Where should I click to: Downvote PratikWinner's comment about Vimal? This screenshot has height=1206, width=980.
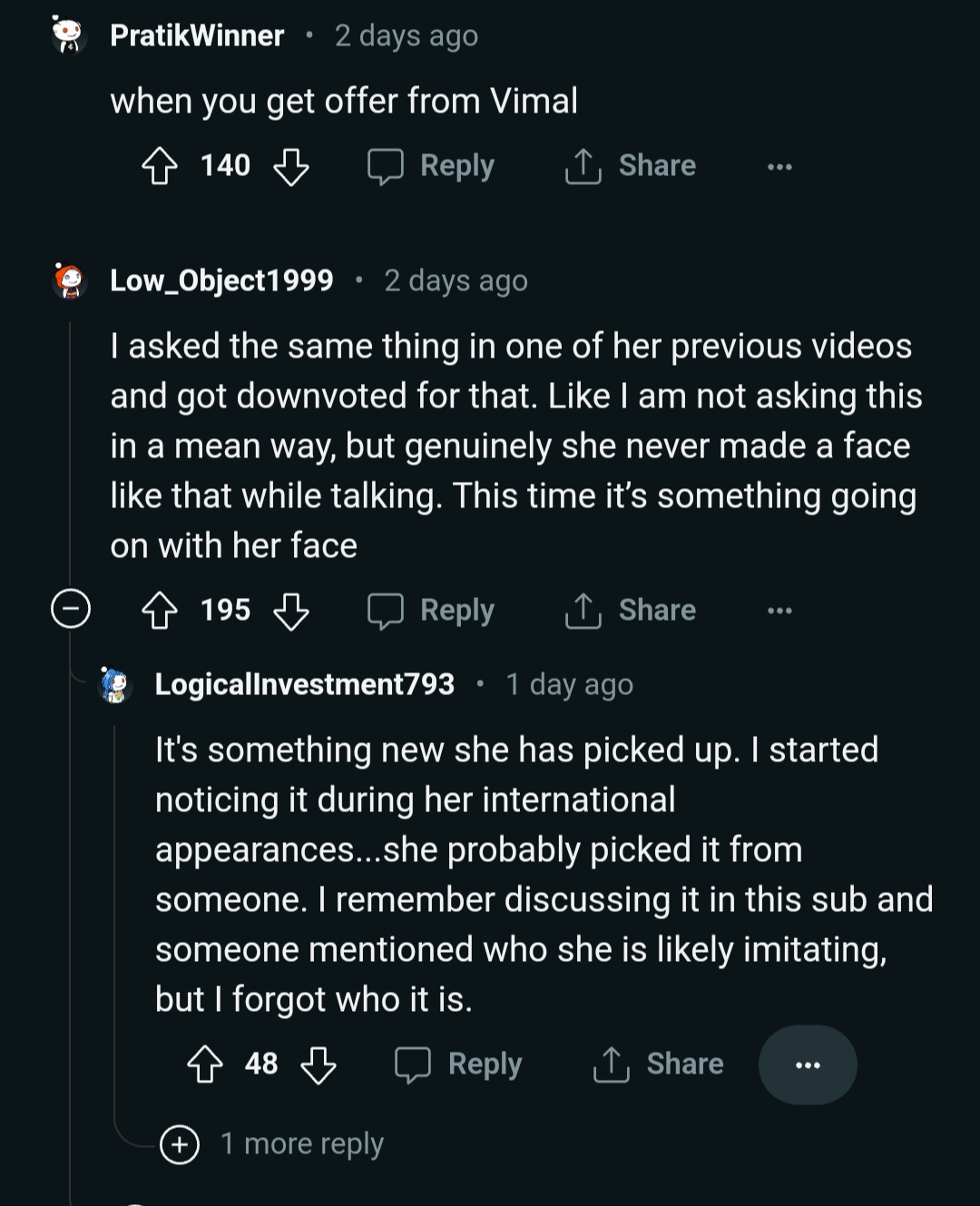[291, 166]
